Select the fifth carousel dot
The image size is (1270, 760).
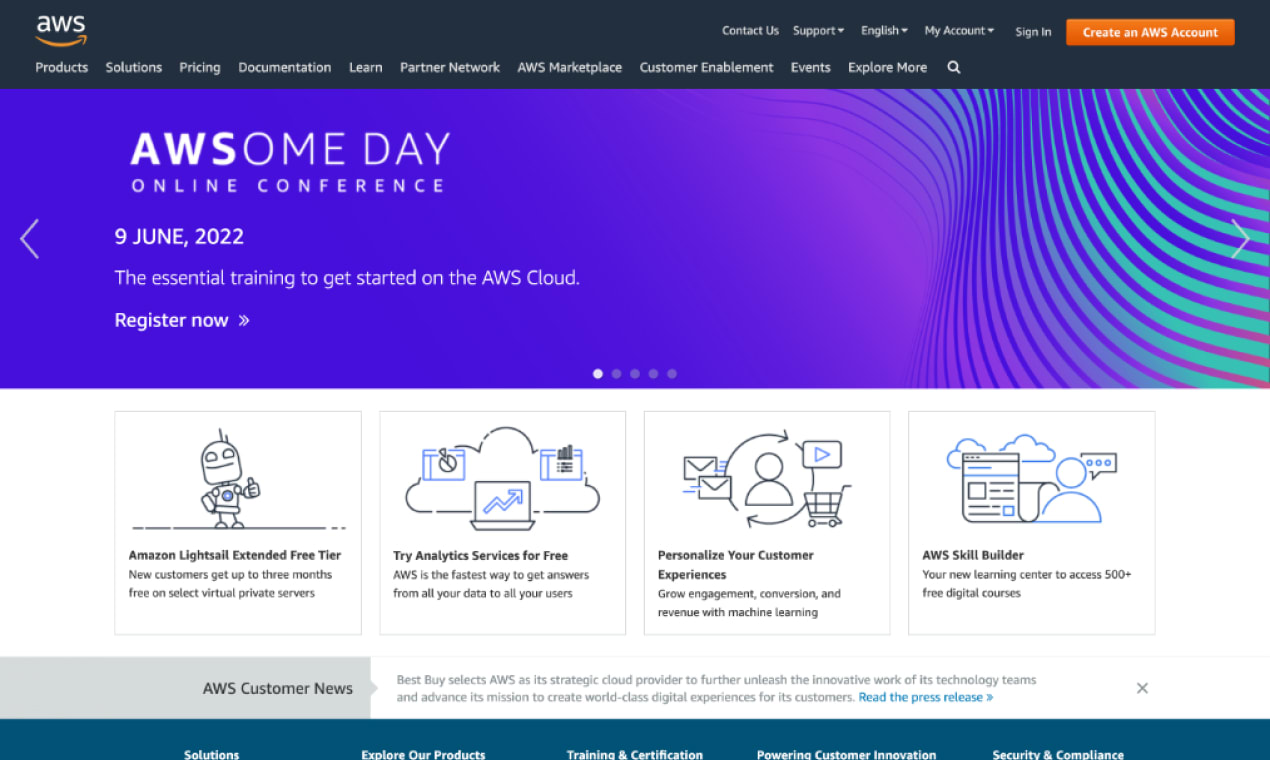(672, 374)
